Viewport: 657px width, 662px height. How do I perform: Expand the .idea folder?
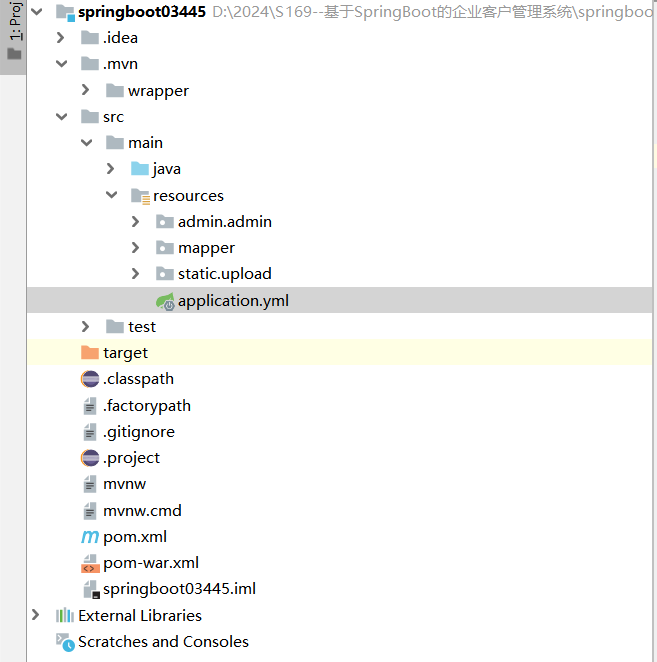pyautogui.click(x=62, y=38)
